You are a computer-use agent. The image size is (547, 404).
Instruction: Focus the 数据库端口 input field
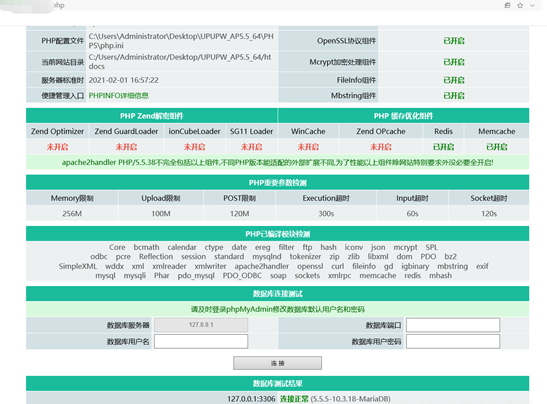tap(453, 325)
